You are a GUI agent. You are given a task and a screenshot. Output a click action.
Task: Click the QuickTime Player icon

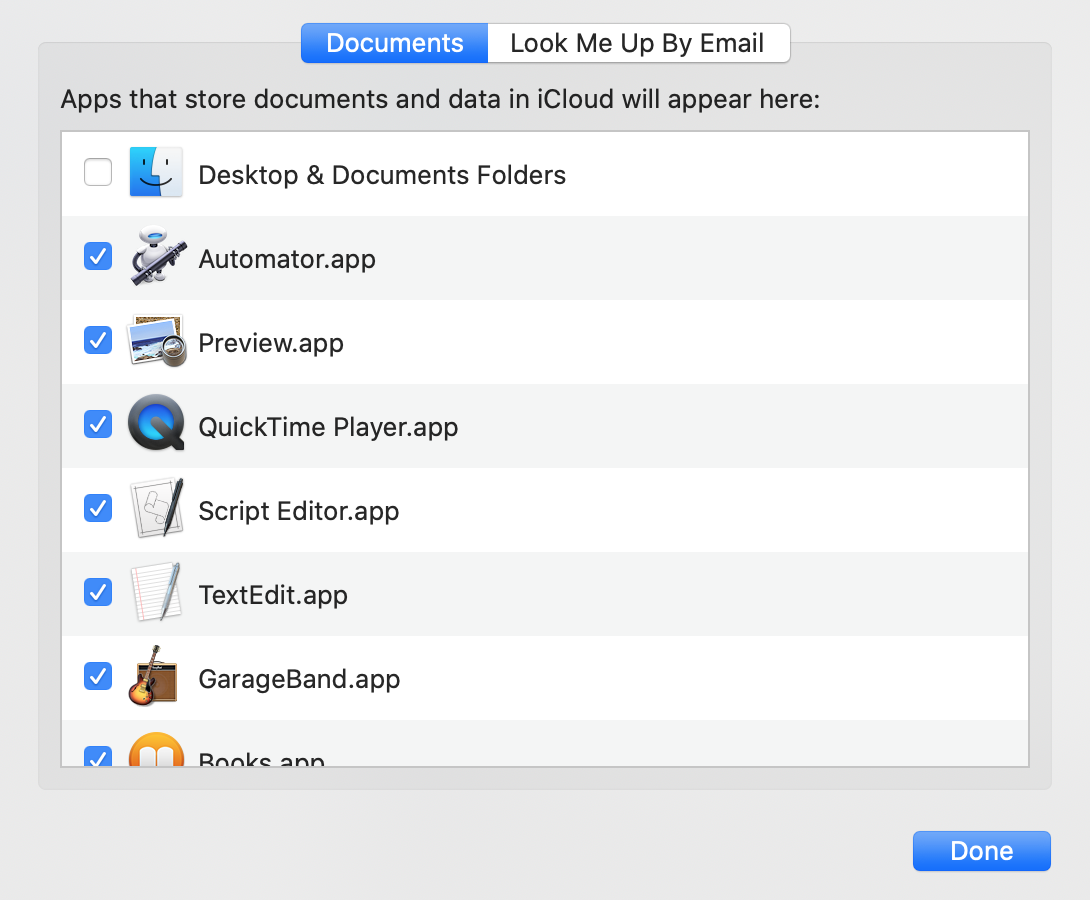(156, 423)
